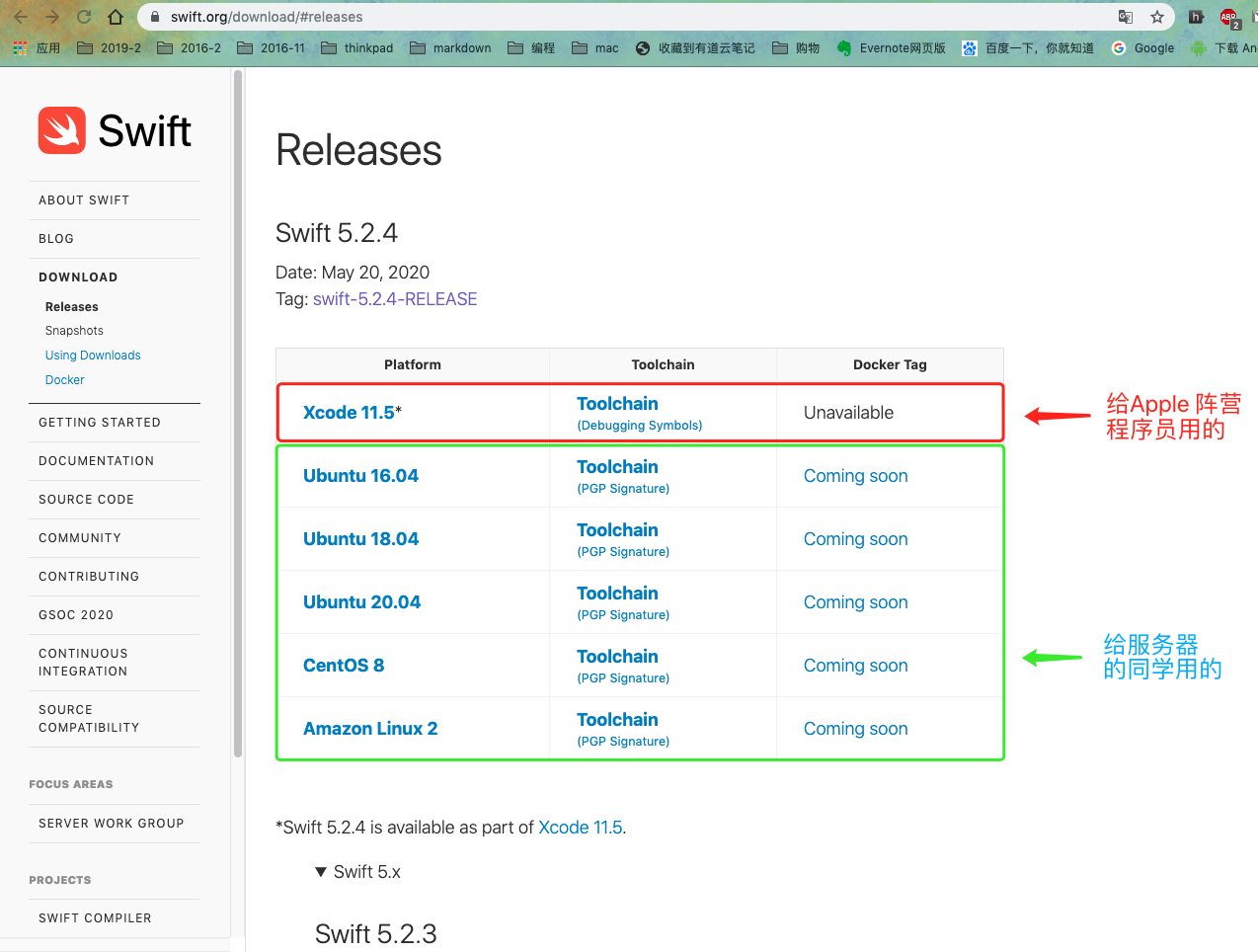The image size is (1258, 952).
Task: Click the Ubuntu 16.04 Coming soon text
Action: pos(856,476)
